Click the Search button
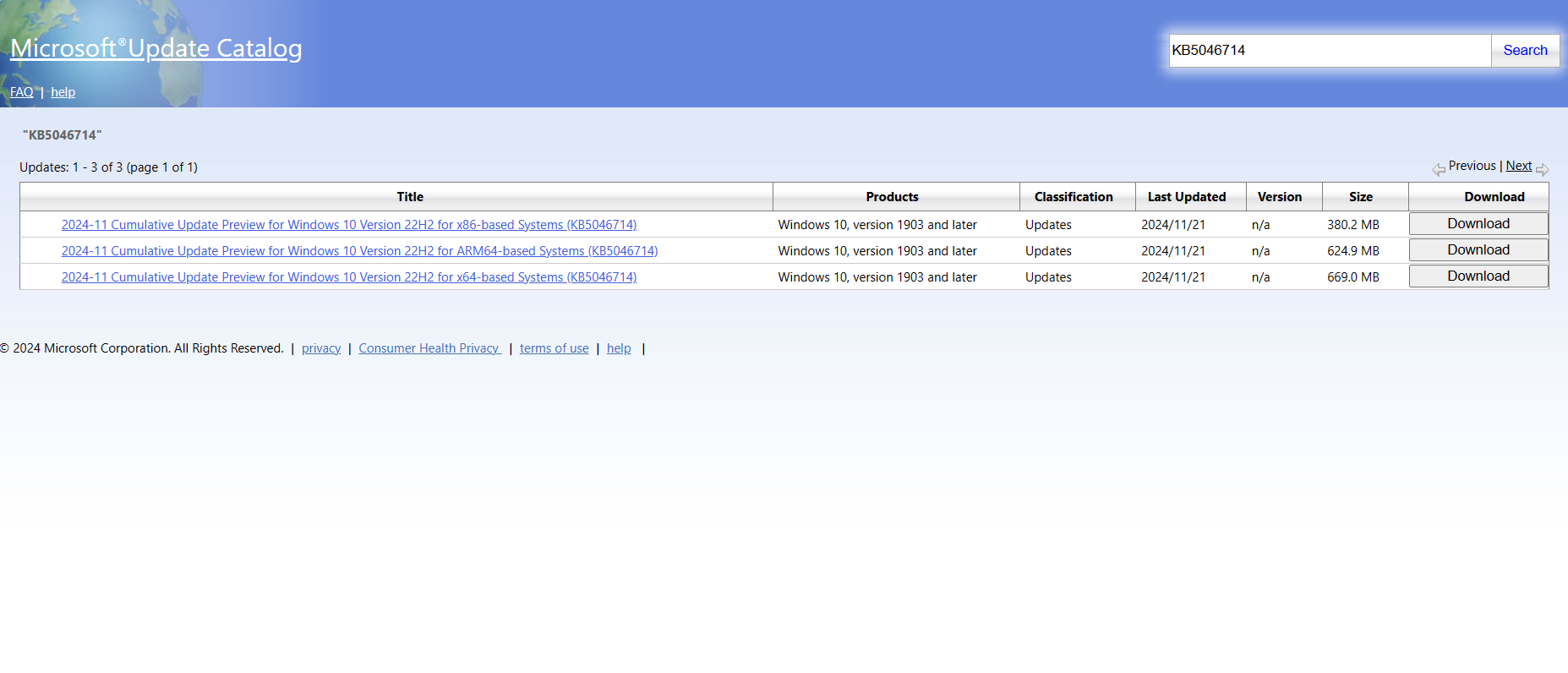The height and width of the screenshot is (673, 1568). pyautogui.click(x=1525, y=51)
